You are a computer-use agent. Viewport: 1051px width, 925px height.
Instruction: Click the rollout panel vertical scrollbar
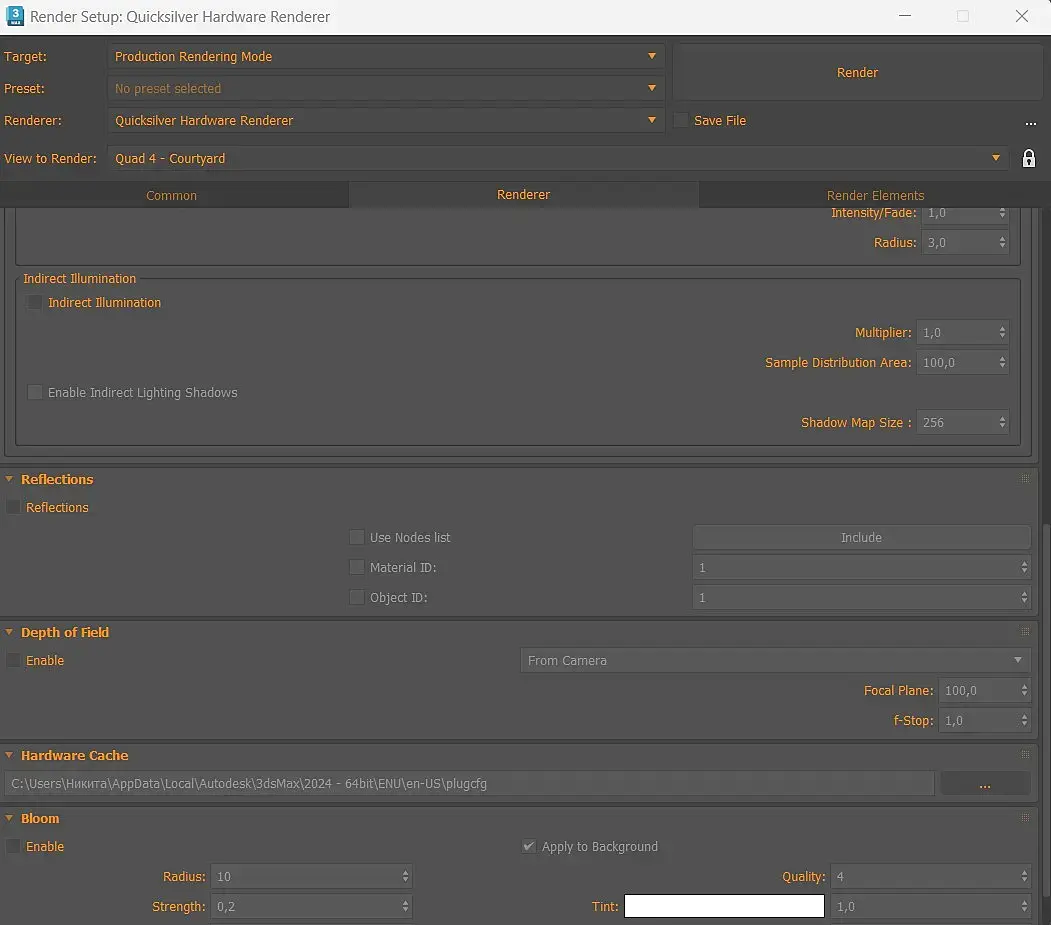(x=1046, y=711)
